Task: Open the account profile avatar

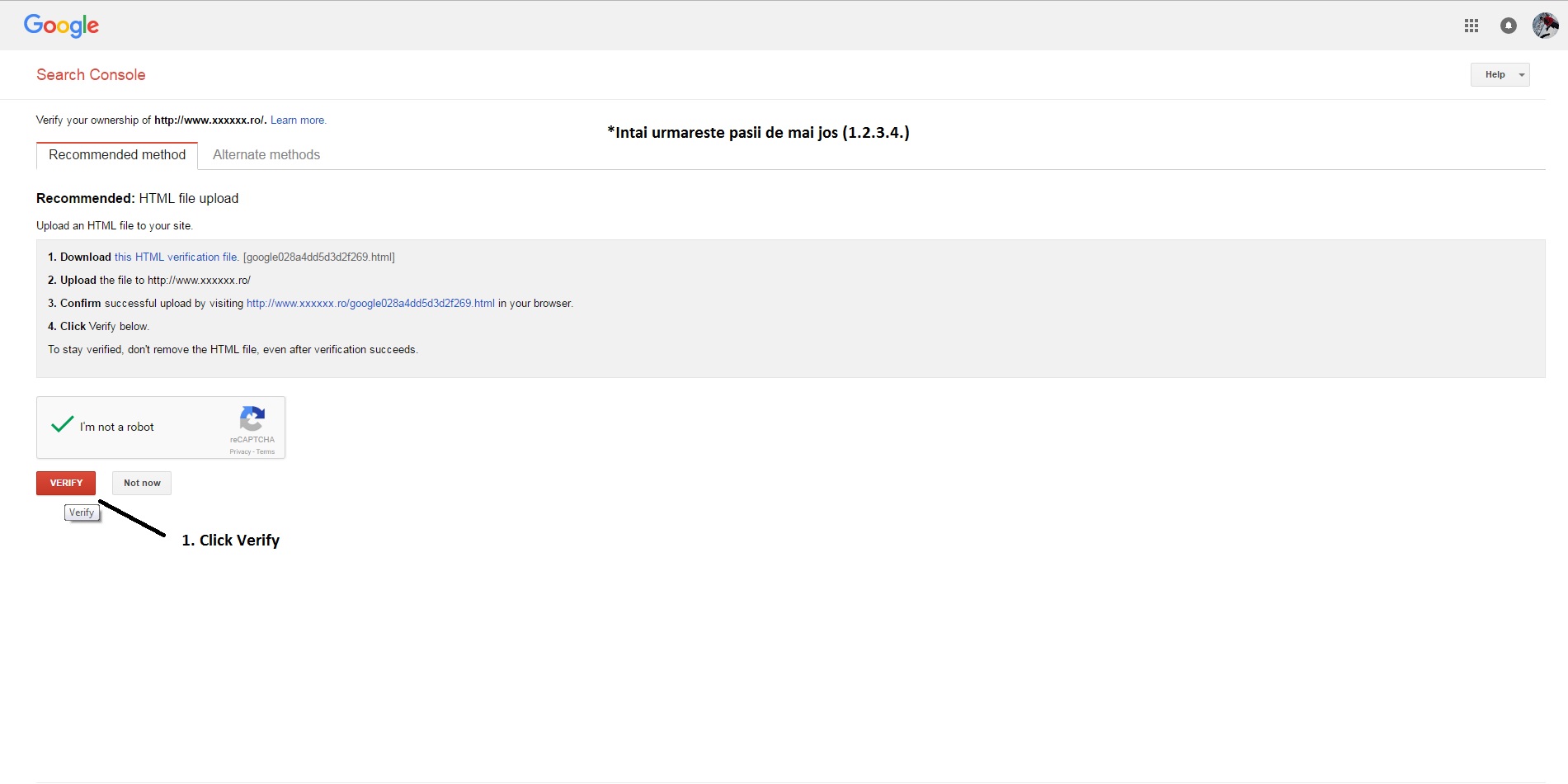Action: tap(1544, 26)
